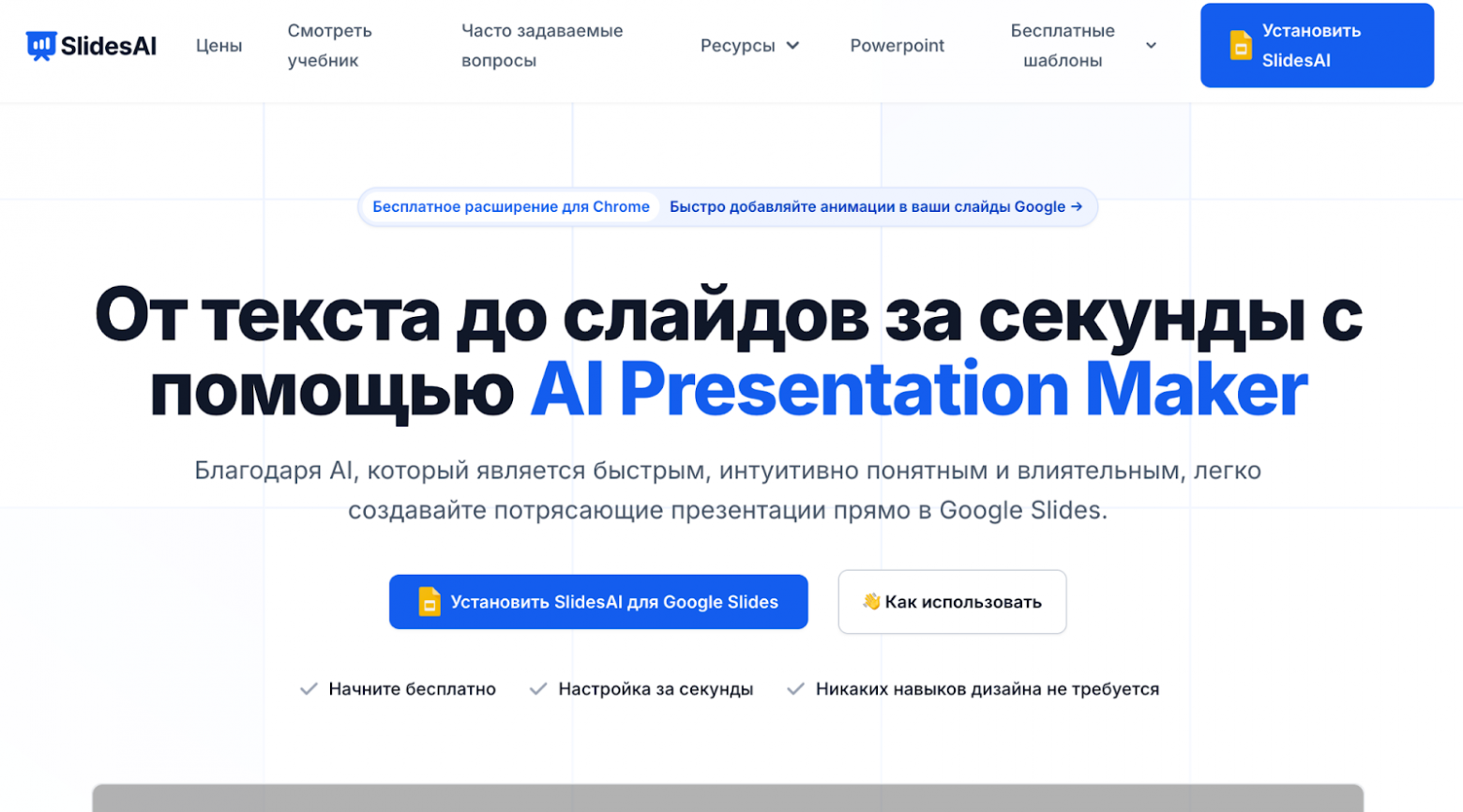Open the Бесплатное расширение для Chrome link
The image size is (1463, 812).
coord(511,206)
